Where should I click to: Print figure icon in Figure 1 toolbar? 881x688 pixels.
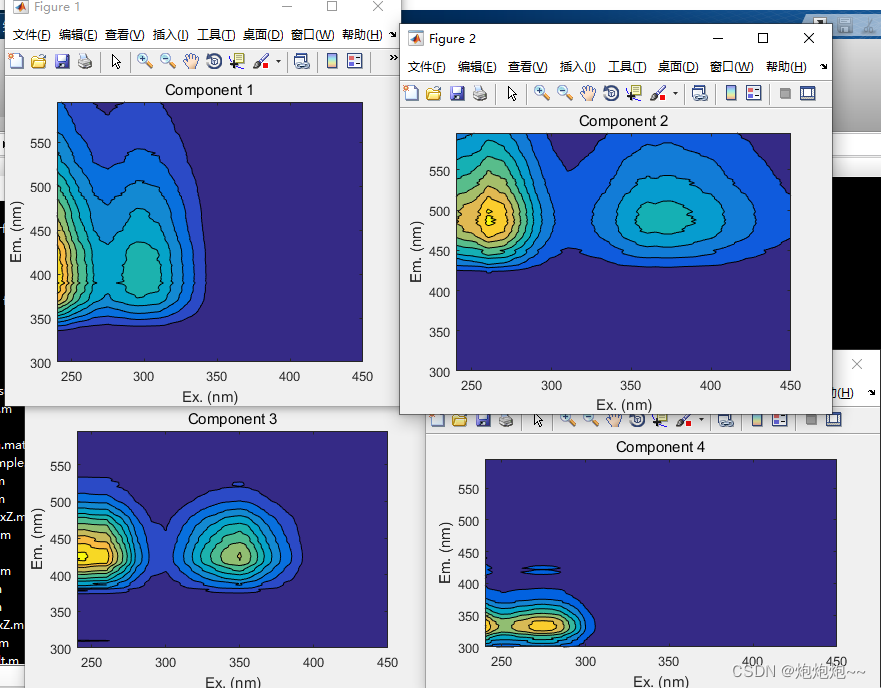(85, 61)
